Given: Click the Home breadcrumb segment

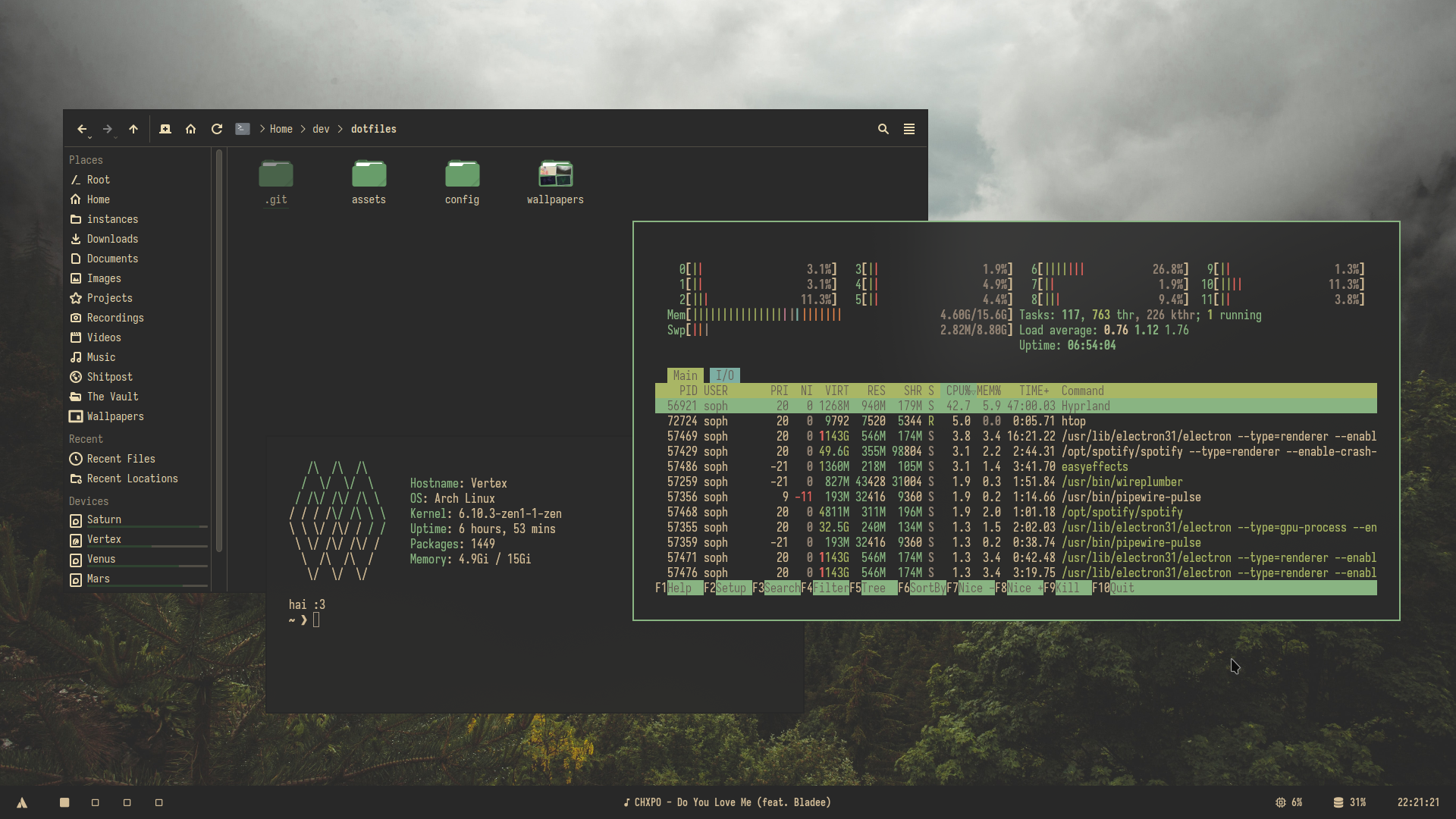Looking at the screenshot, I should click(281, 129).
